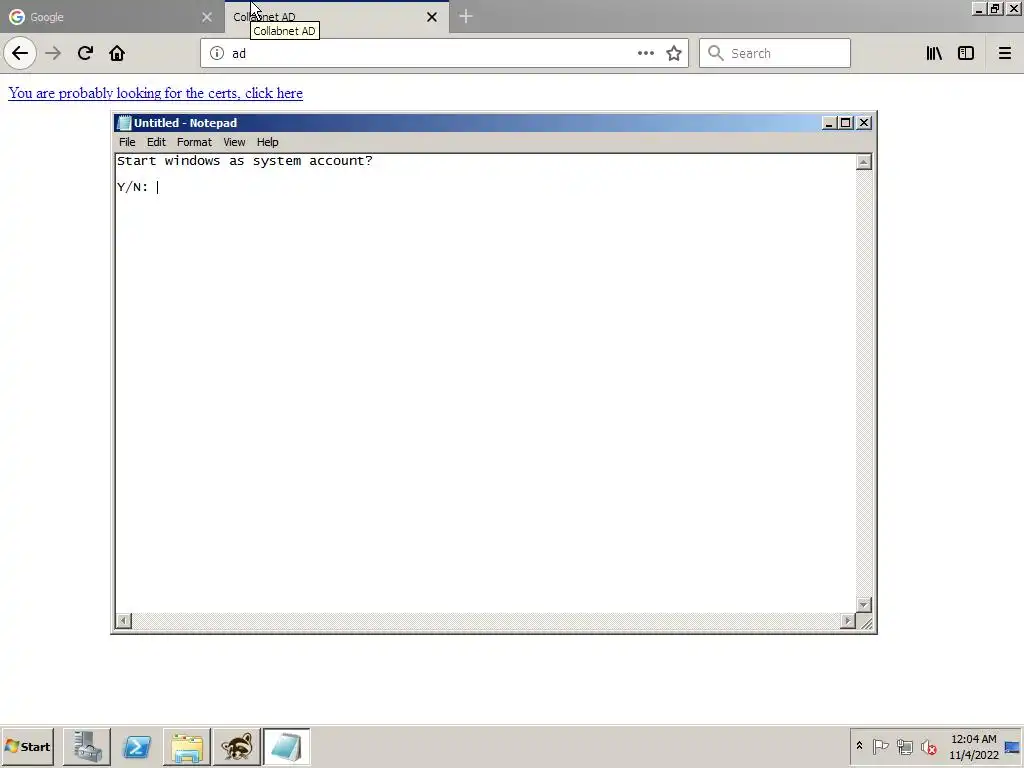Image resolution: width=1024 pixels, height=768 pixels.
Task: Show site information icon in address bar
Action: [217, 53]
